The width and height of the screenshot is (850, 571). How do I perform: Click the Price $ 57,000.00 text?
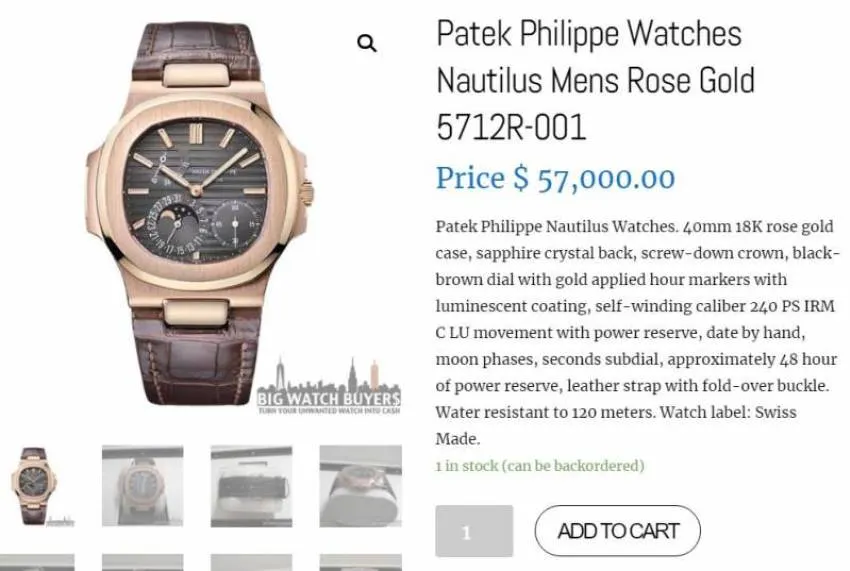[556, 178]
